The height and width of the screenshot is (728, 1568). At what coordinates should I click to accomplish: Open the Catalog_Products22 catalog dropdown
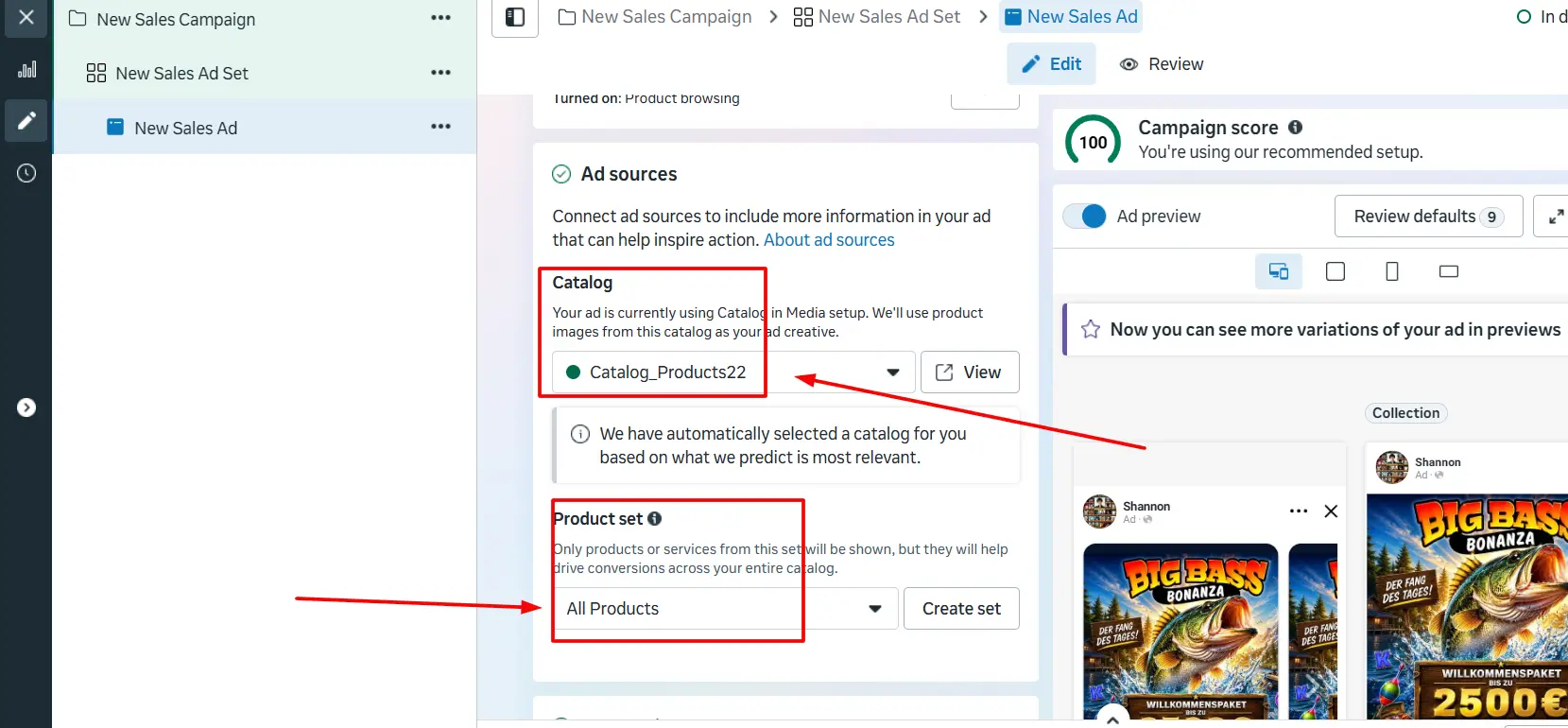point(733,373)
